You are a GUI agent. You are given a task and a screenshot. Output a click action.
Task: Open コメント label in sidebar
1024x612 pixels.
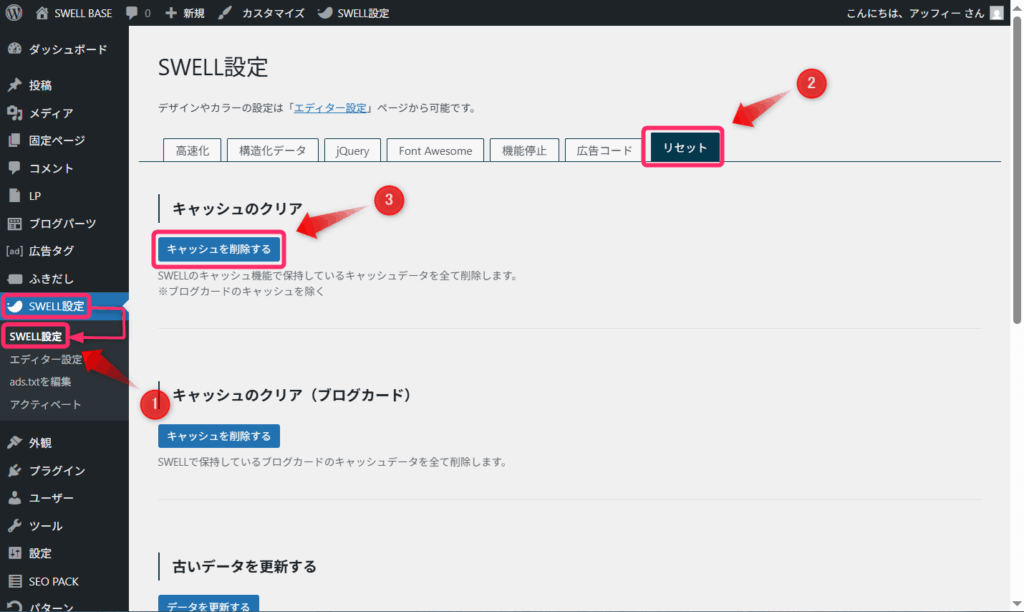point(51,169)
